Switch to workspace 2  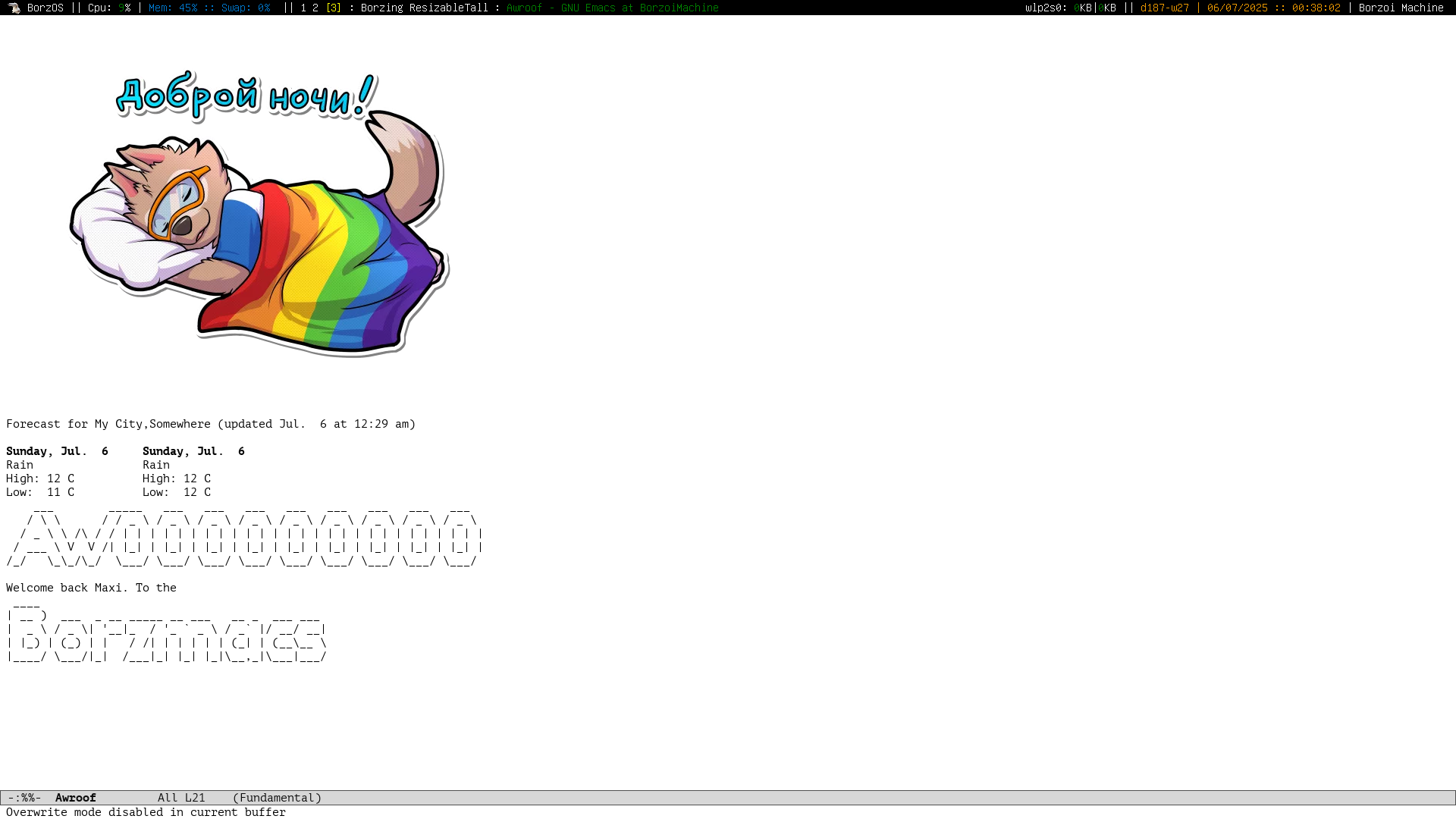point(315,8)
